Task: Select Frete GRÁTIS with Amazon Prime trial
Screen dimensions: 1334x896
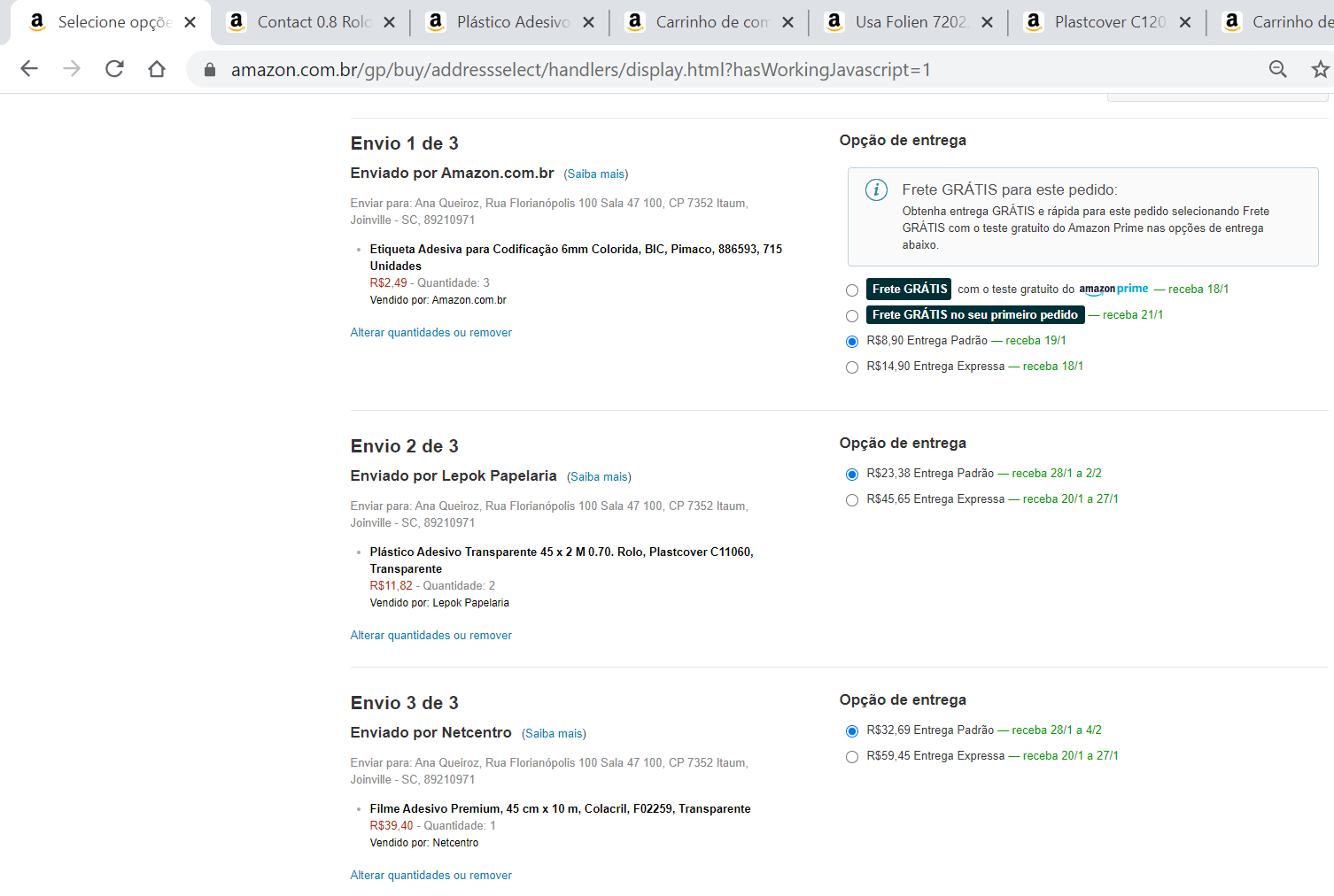Action: (x=852, y=290)
